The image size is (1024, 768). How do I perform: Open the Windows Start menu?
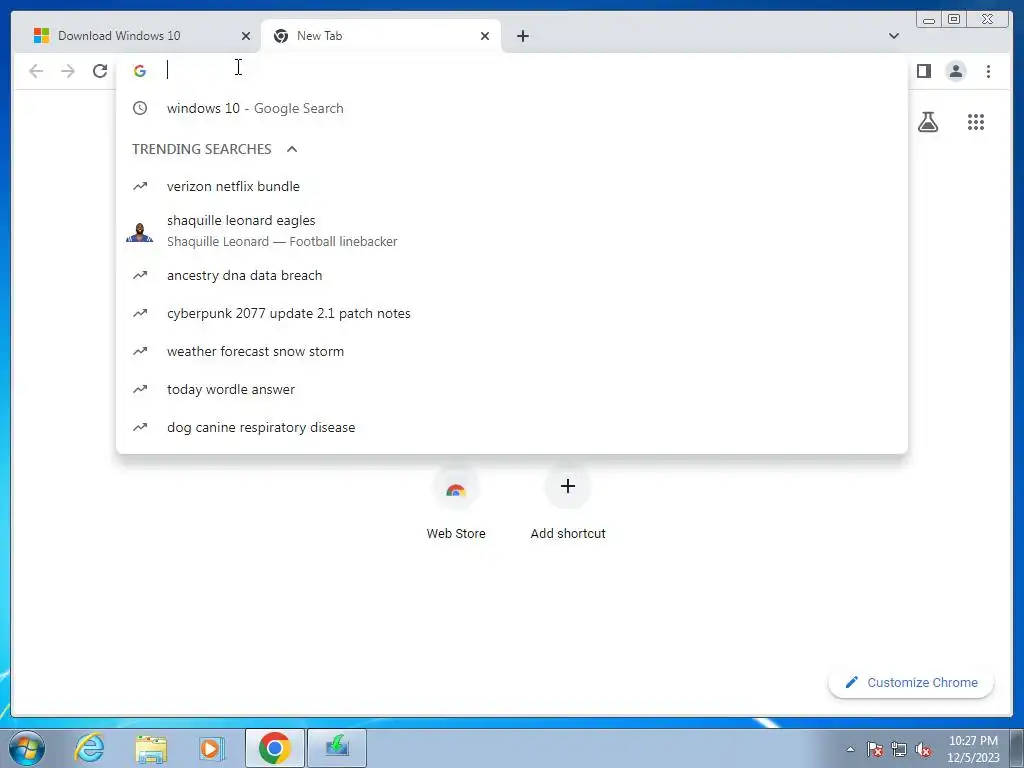(x=27, y=748)
